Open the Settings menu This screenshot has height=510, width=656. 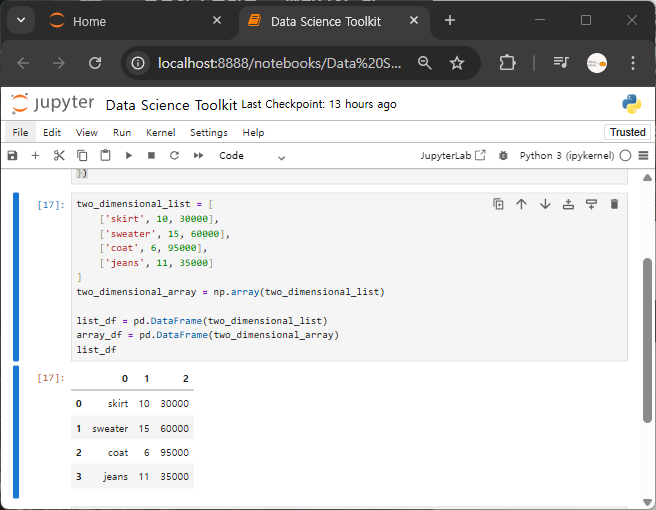point(208,133)
